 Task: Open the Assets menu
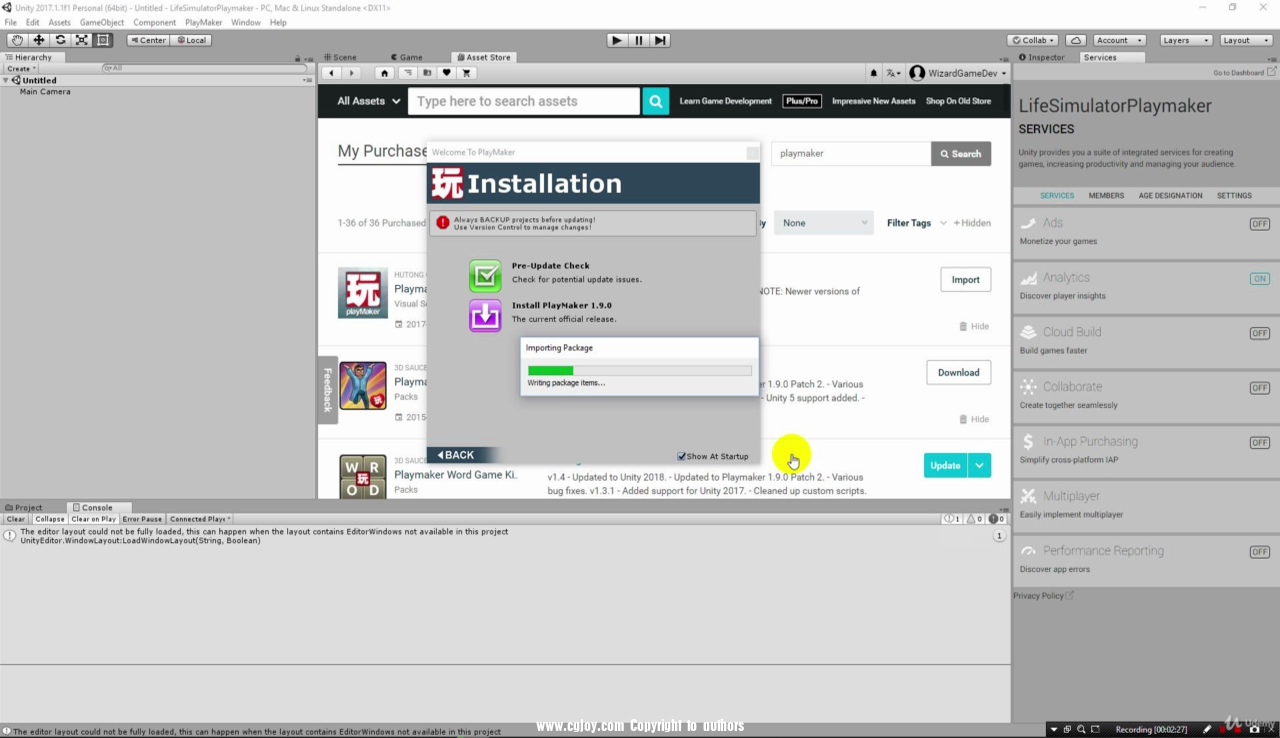59,22
